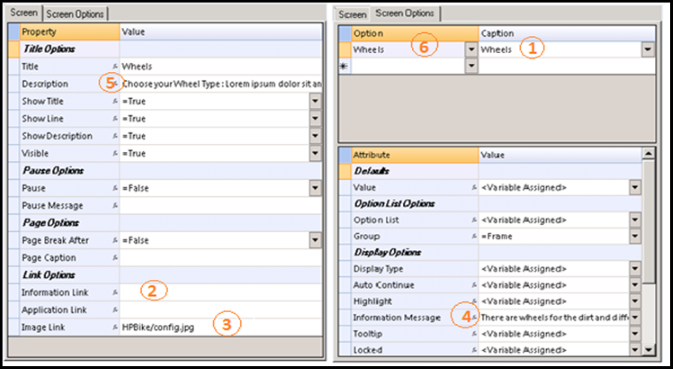The height and width of the screenshot is (369, 673).
Task: Click the formula icon beside Show Line
Action: (115, 118)
